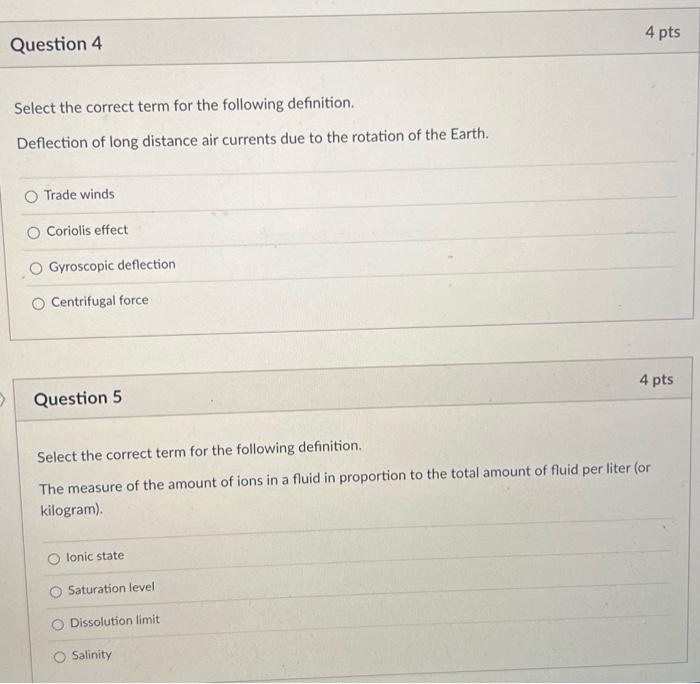Select the Trade winds radio button
This screenshot has height=684, width=700.
(x=31, y=197)
